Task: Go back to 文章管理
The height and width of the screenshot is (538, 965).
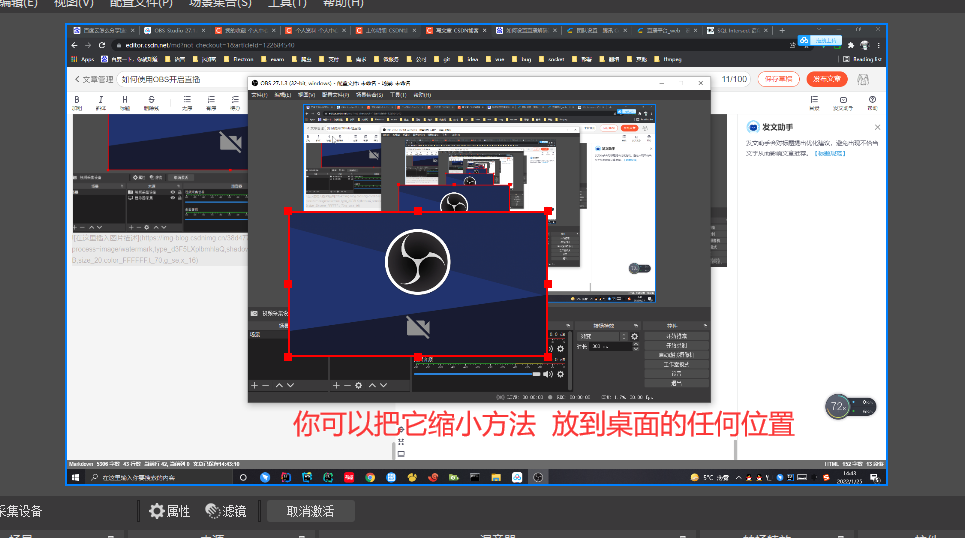Action: pyautogui.click(x=94, y=79)
